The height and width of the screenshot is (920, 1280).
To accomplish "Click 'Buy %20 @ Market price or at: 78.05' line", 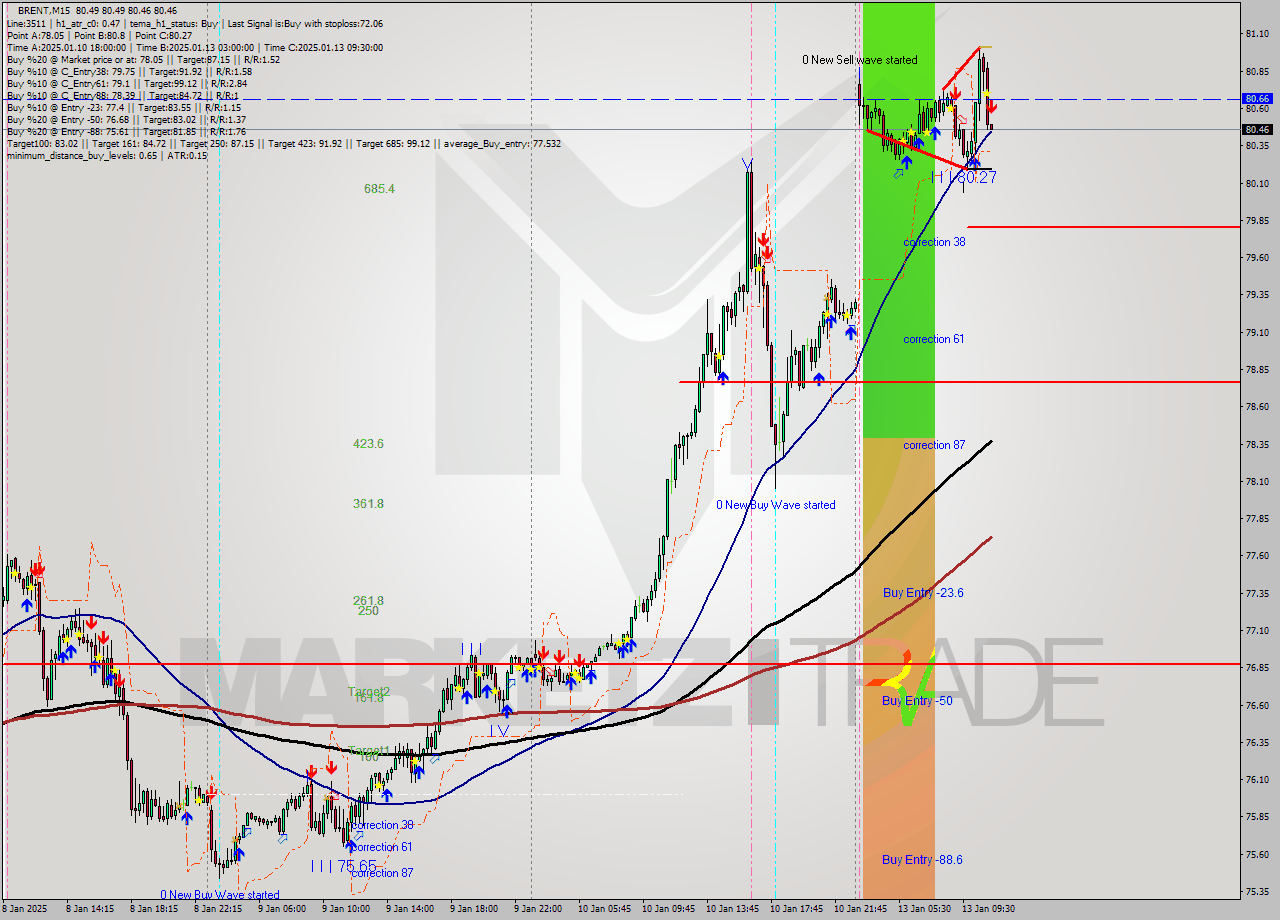I will click(143, 59).
